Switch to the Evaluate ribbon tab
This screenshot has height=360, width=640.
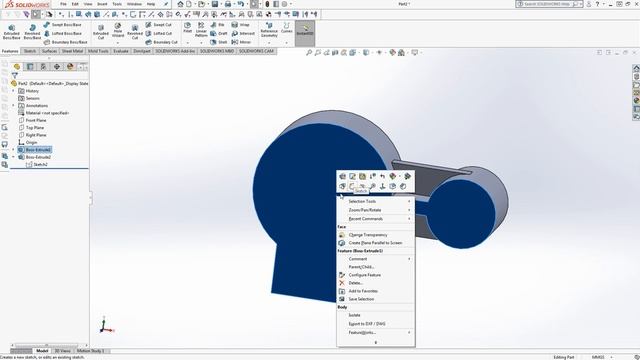coord(121,51)
